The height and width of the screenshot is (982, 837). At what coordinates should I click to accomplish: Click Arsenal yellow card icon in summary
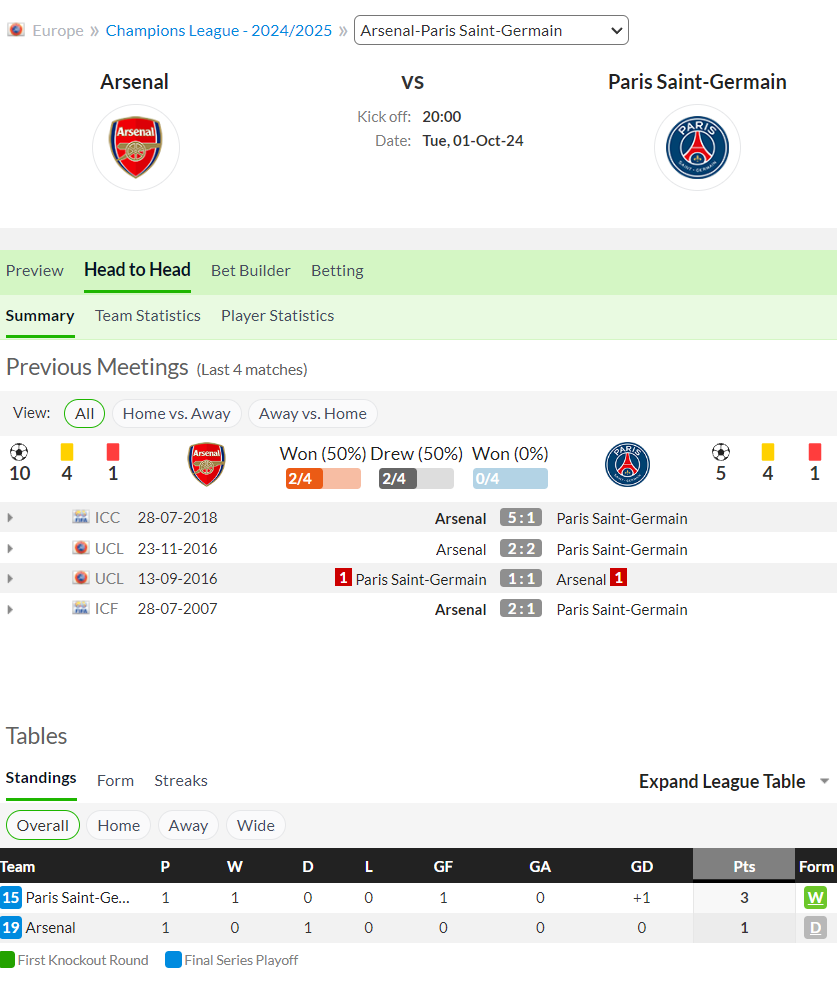coord(66,452)
